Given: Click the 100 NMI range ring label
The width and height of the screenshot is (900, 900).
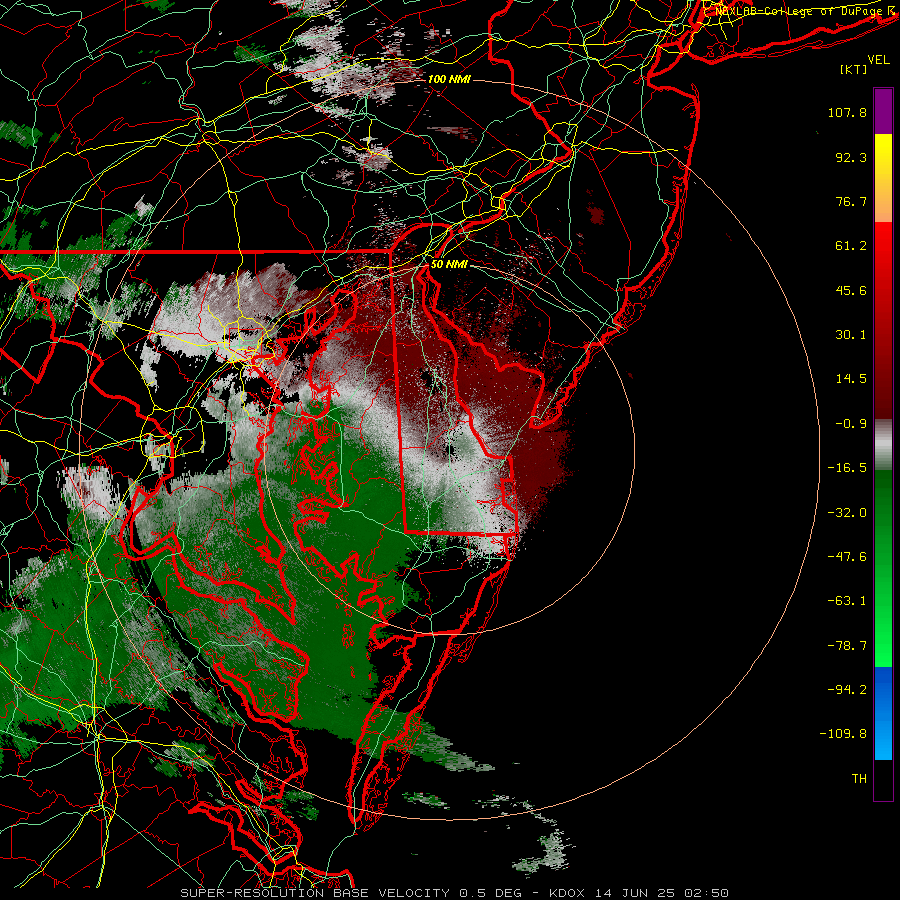Looking at the screenshot, I should [449, 79].
